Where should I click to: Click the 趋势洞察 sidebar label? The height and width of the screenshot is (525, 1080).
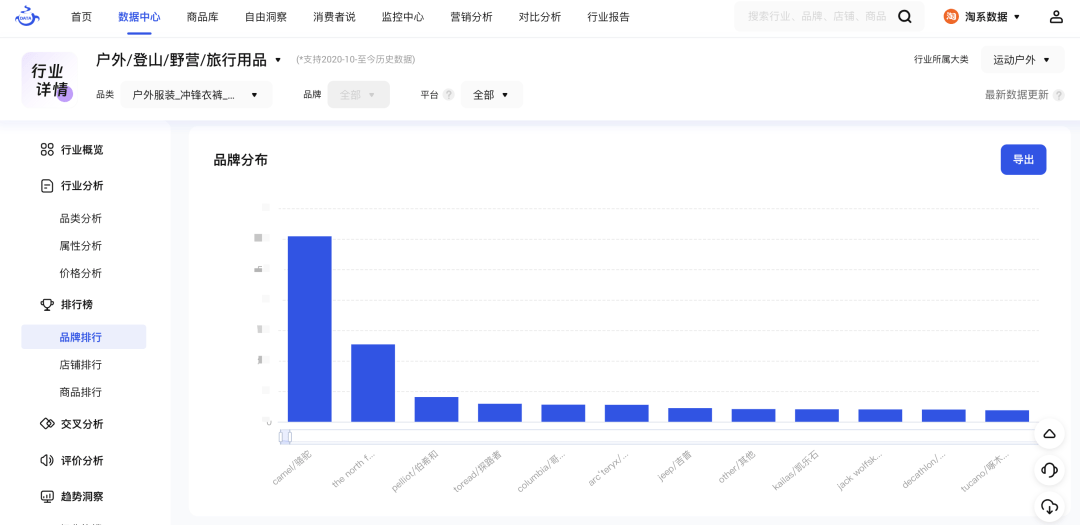(82, 496)
